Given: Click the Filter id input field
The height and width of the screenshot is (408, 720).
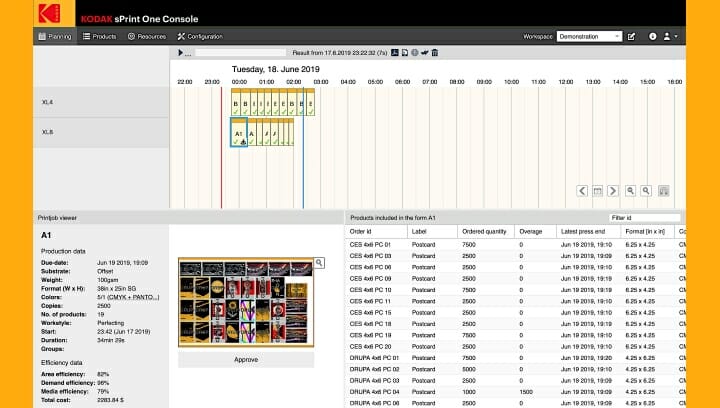Looking at the screenshot, I should 645,218.
